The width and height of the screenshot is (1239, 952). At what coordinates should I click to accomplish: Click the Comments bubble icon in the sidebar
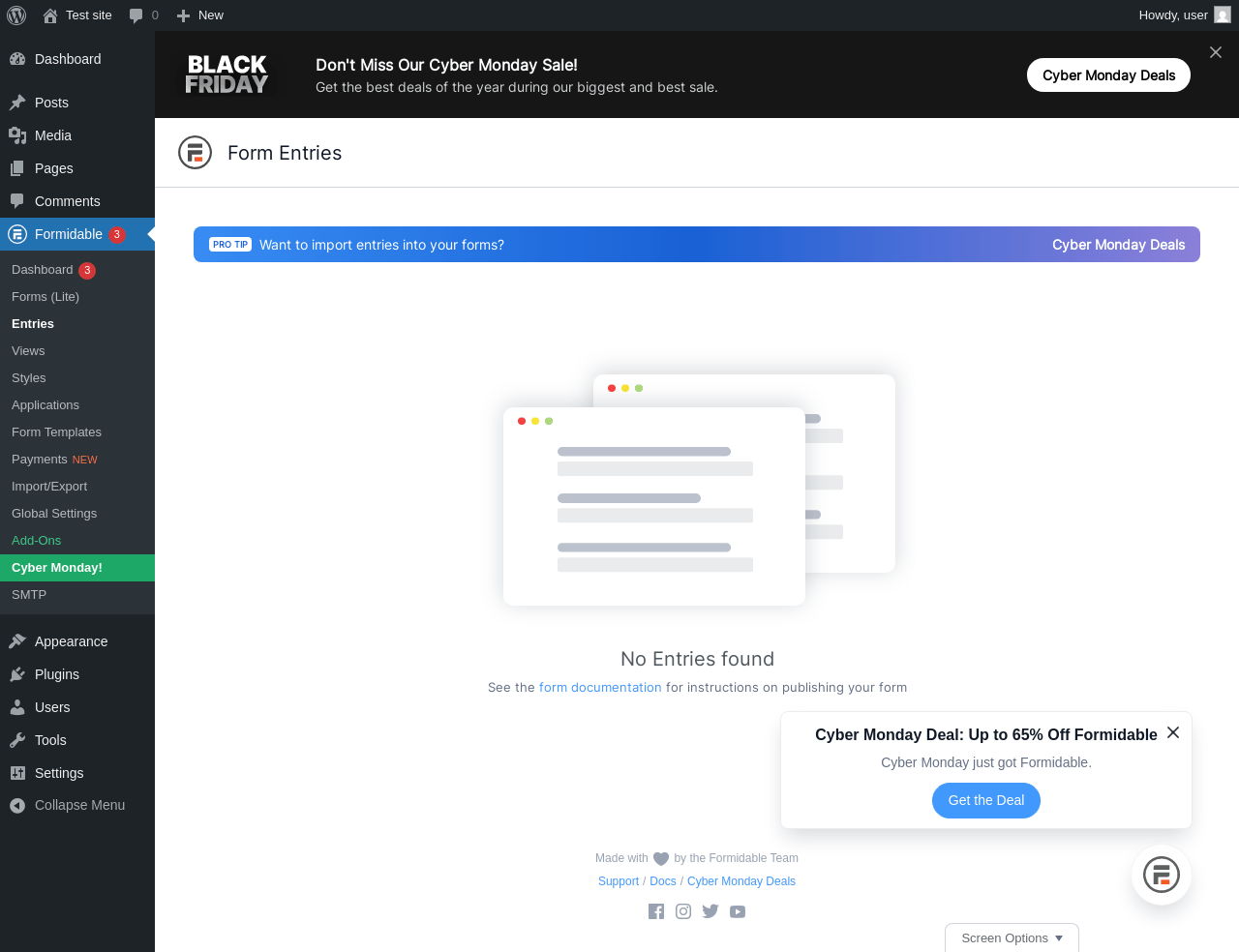[17, 201]
